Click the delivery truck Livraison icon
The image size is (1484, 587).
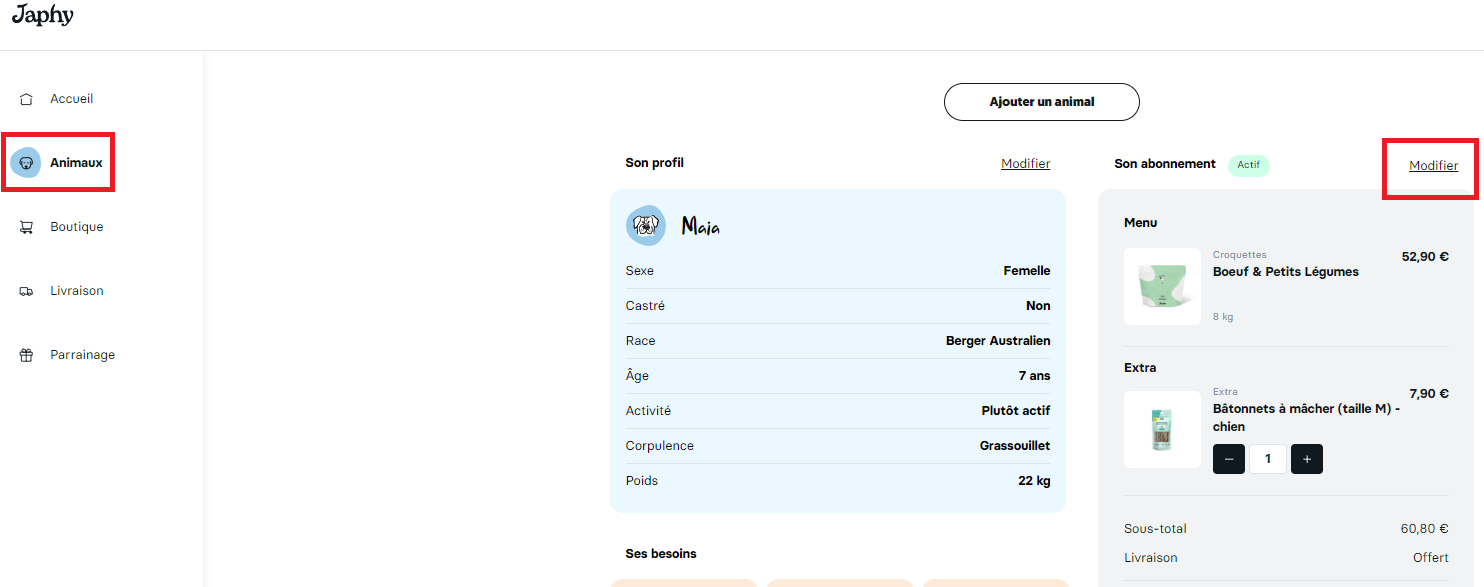(26, 291)
